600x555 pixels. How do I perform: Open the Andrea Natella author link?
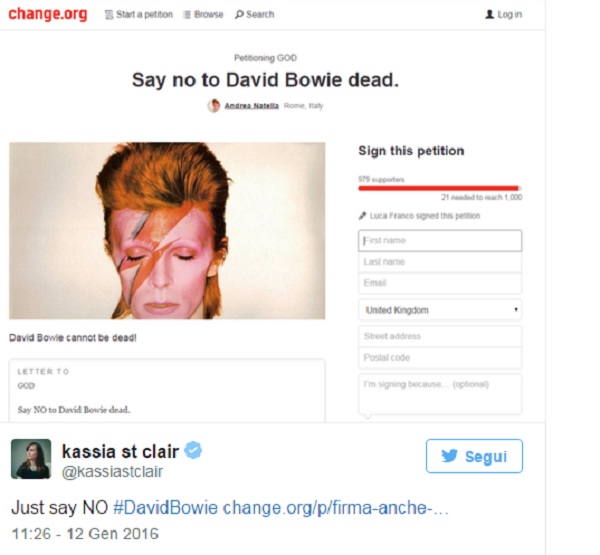click(x=251, y=106)
